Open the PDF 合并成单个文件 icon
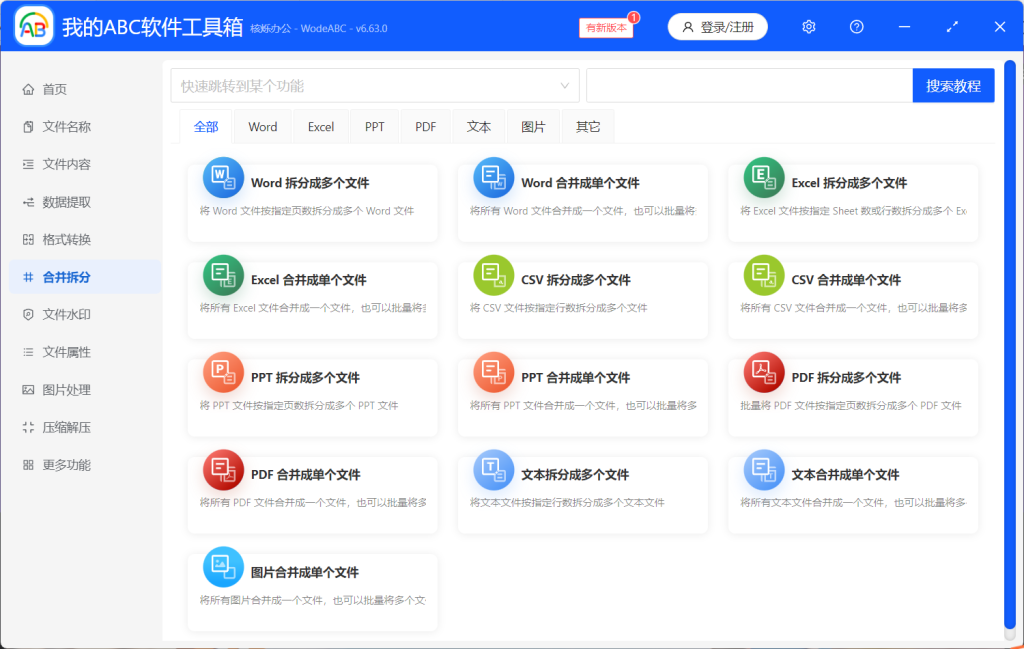The height and width of the screenshot is (649, 1024). (223, 469)
